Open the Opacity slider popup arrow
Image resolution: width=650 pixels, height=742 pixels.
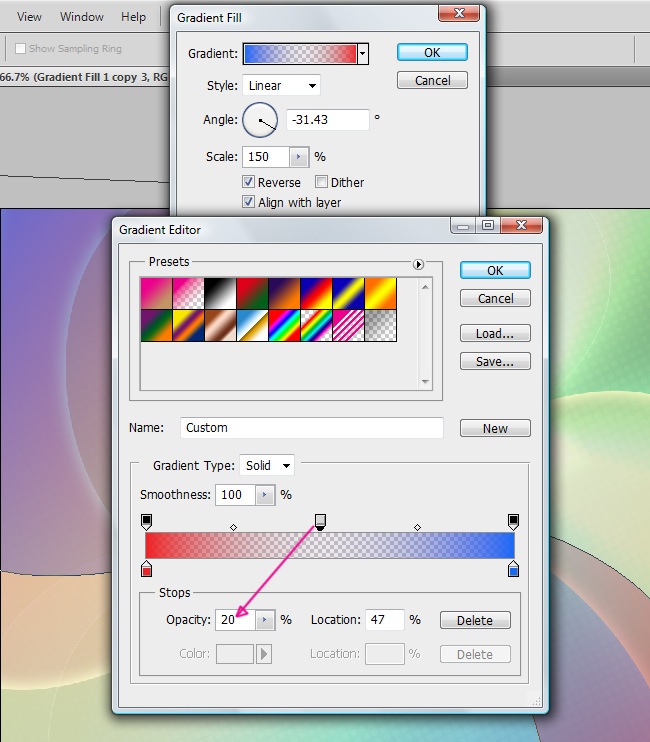(264, 620)
